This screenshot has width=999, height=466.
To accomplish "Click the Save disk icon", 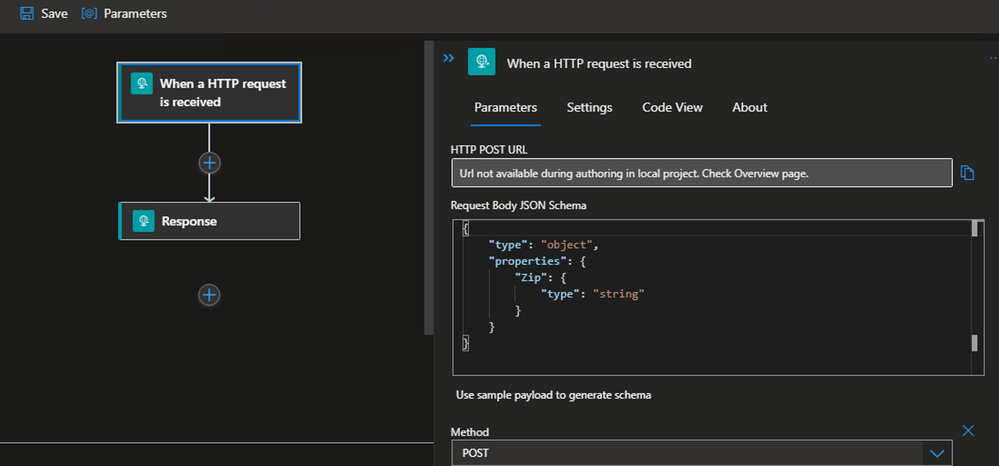I will pyautogui.click(x=27, y=14).
